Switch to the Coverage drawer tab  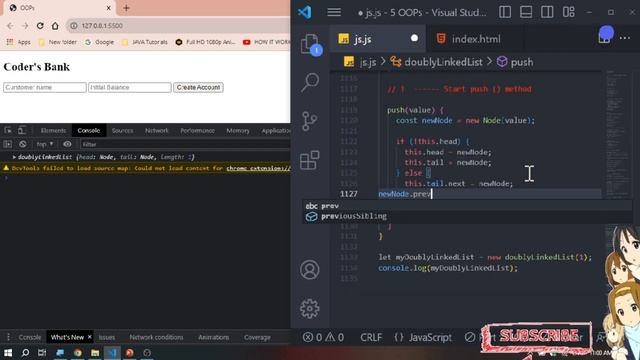click(x=257, y=338)
